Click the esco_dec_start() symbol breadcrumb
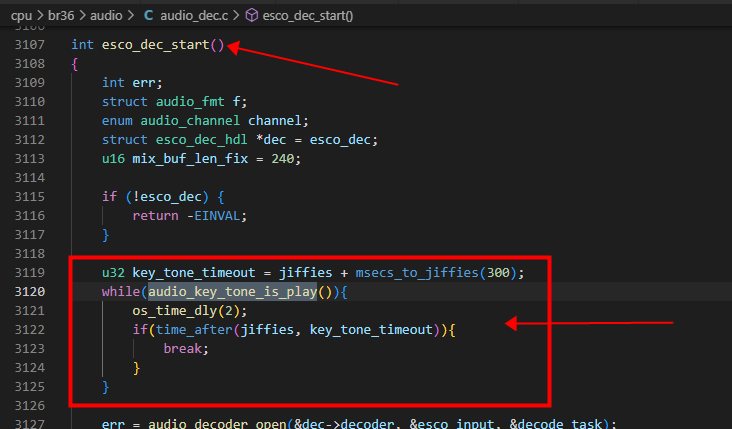The width and height of the screenshot is (732, 429). point(308,16)
